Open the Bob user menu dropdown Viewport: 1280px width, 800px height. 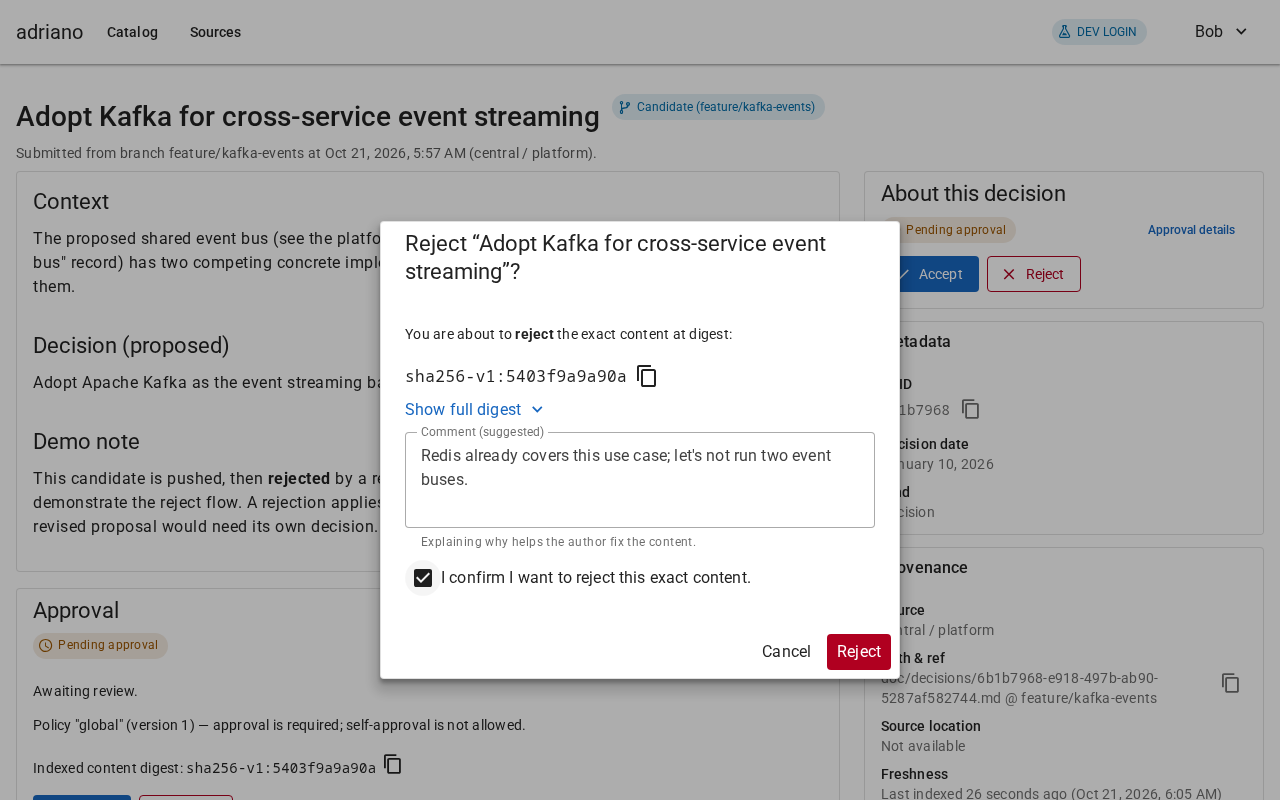(x=1221, y=32)
